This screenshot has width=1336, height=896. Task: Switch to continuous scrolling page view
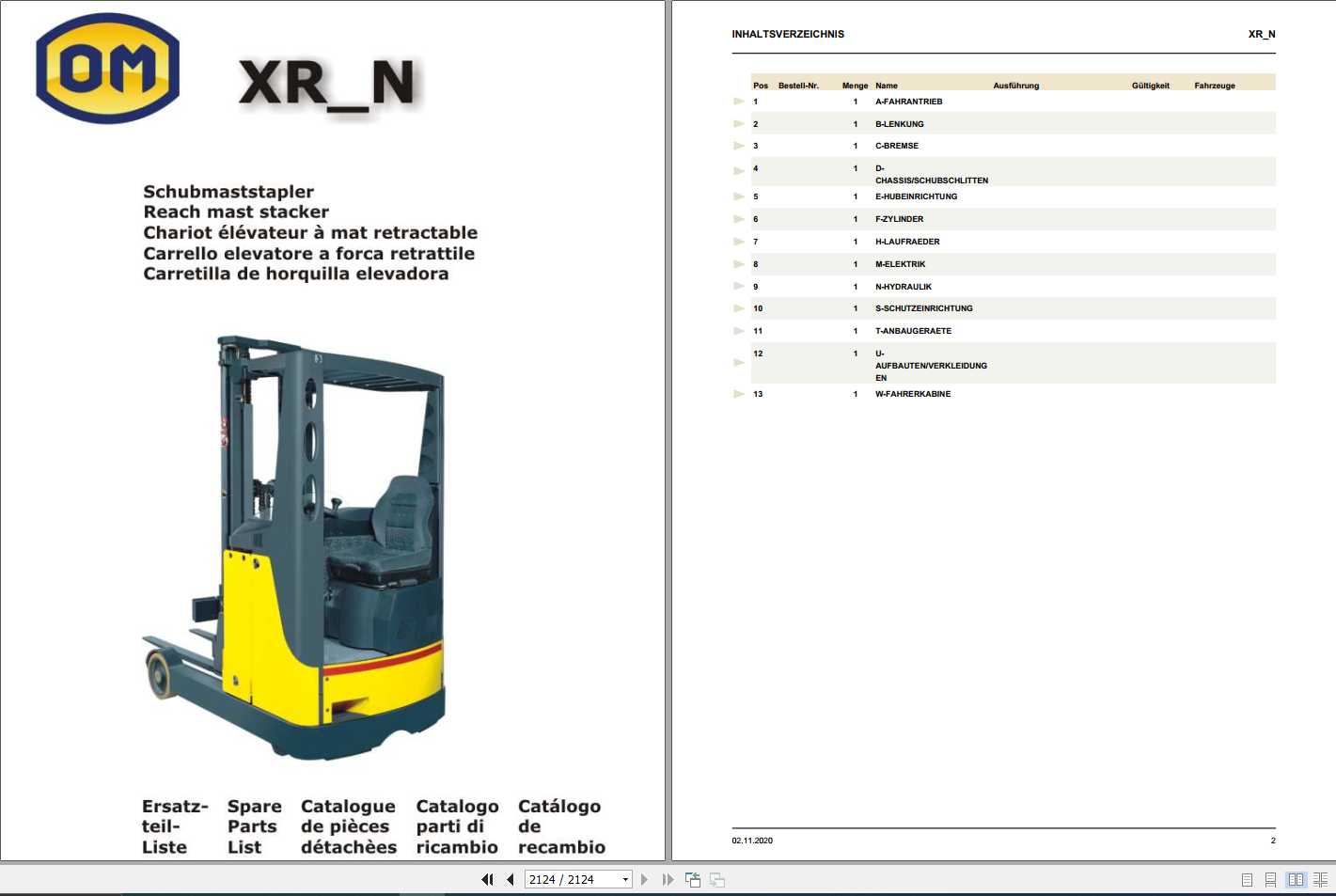pos(1270,880)
